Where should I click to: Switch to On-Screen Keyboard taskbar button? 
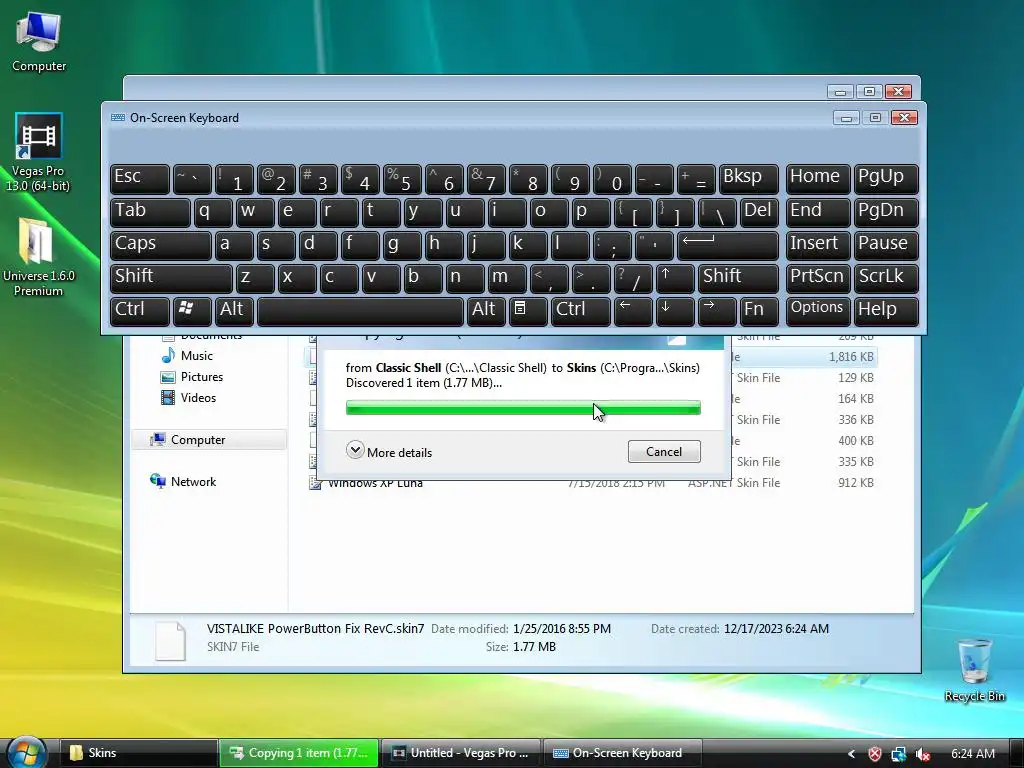(623, 753)
